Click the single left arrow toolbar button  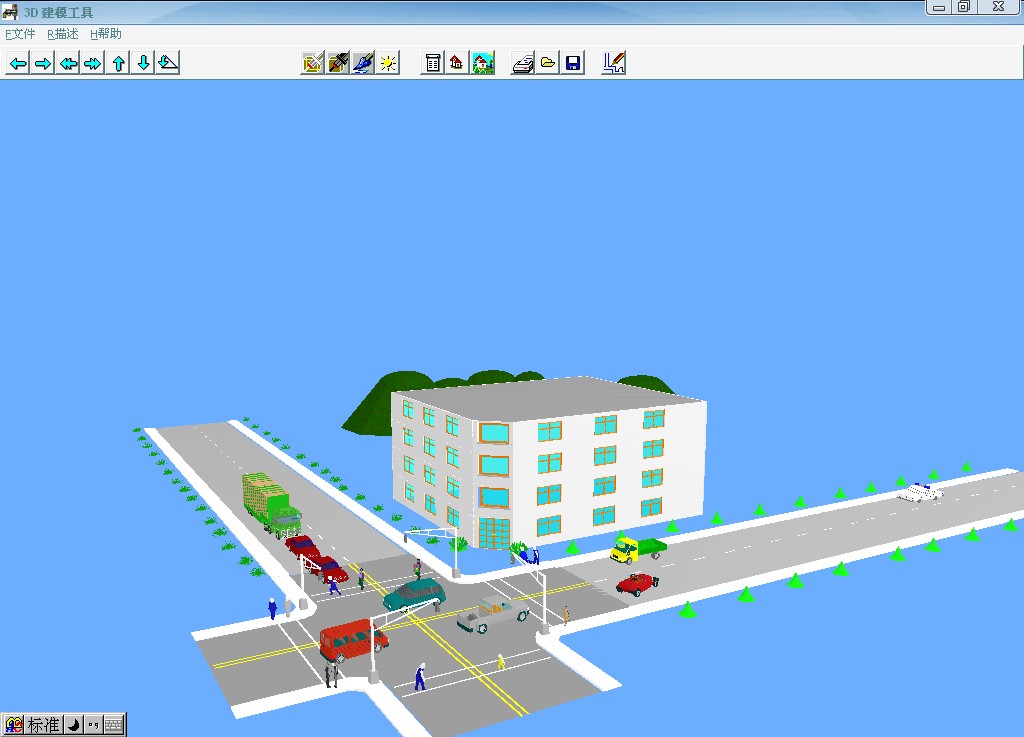pyautogui.click(x=18, y=63)
